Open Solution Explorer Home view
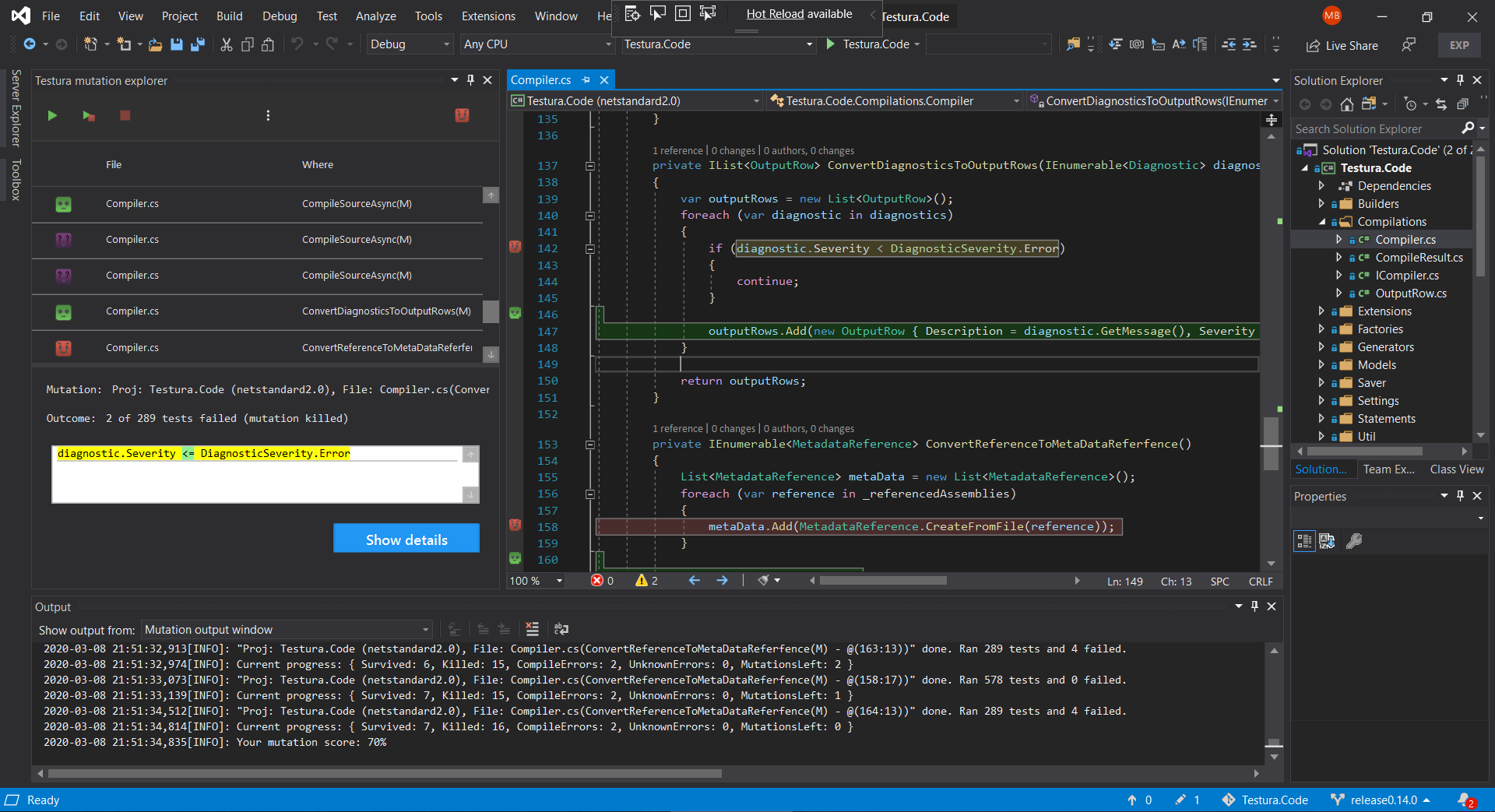The height and width of the screenshot is (812, 1495). (x=1346, y=104)
